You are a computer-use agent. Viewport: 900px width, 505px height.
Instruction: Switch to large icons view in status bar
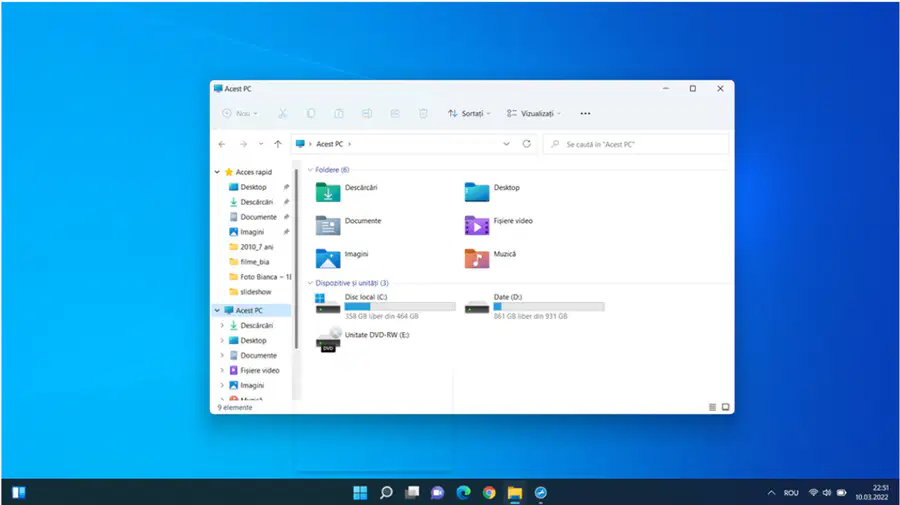pos(726,407)
